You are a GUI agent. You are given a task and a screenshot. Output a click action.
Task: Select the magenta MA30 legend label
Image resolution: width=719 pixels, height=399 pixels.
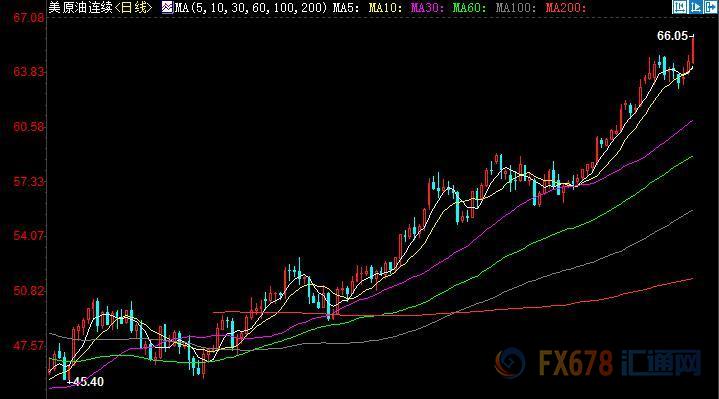click(428, 8)
